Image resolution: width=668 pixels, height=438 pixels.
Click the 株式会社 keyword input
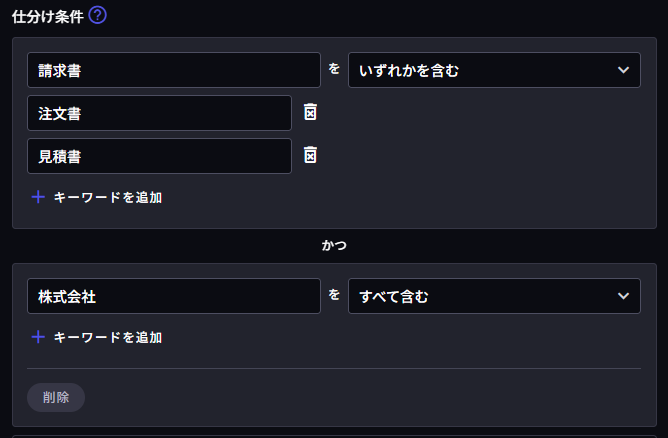coord(174,296)
